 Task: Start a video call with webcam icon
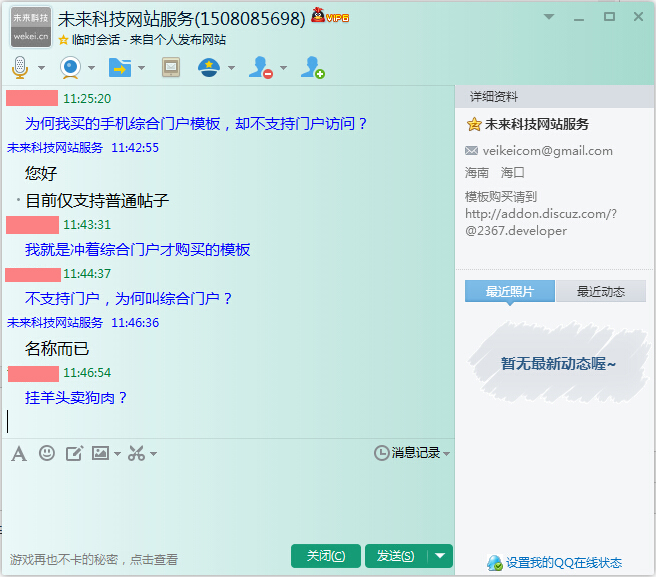point(70,67)
